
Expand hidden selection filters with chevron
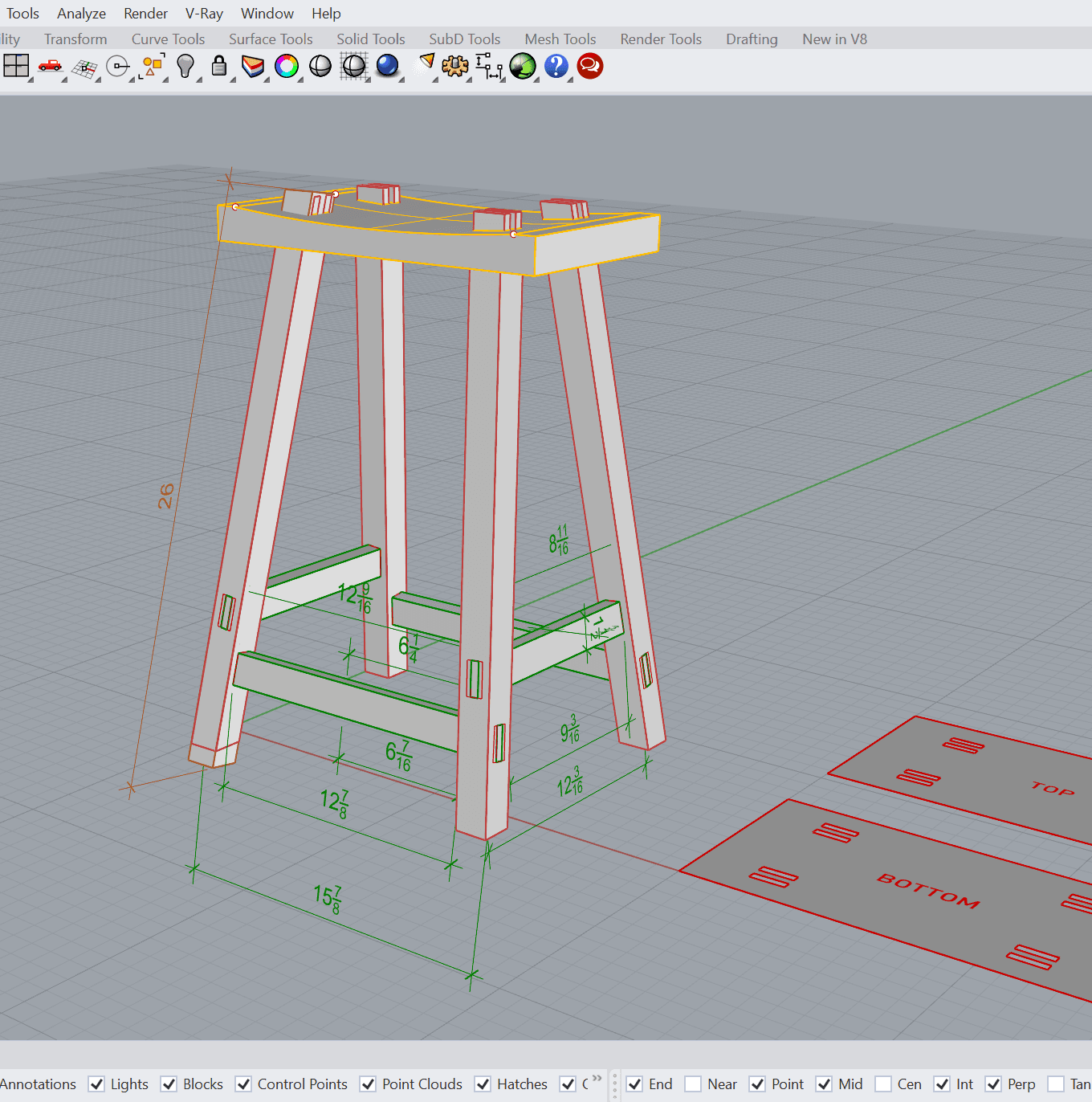(597, 1078)
